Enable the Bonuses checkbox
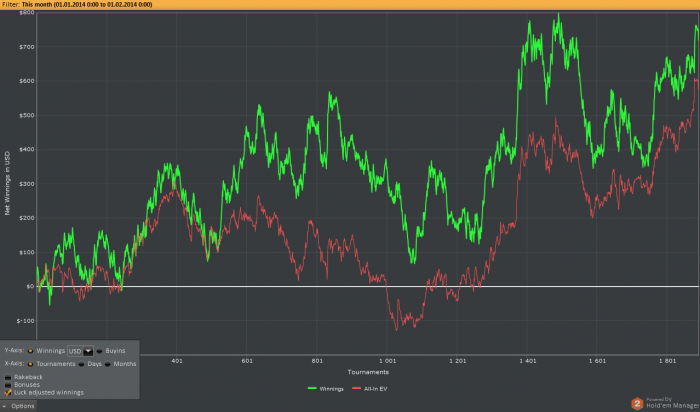This screenshot has height=412, width=700. 8,385
